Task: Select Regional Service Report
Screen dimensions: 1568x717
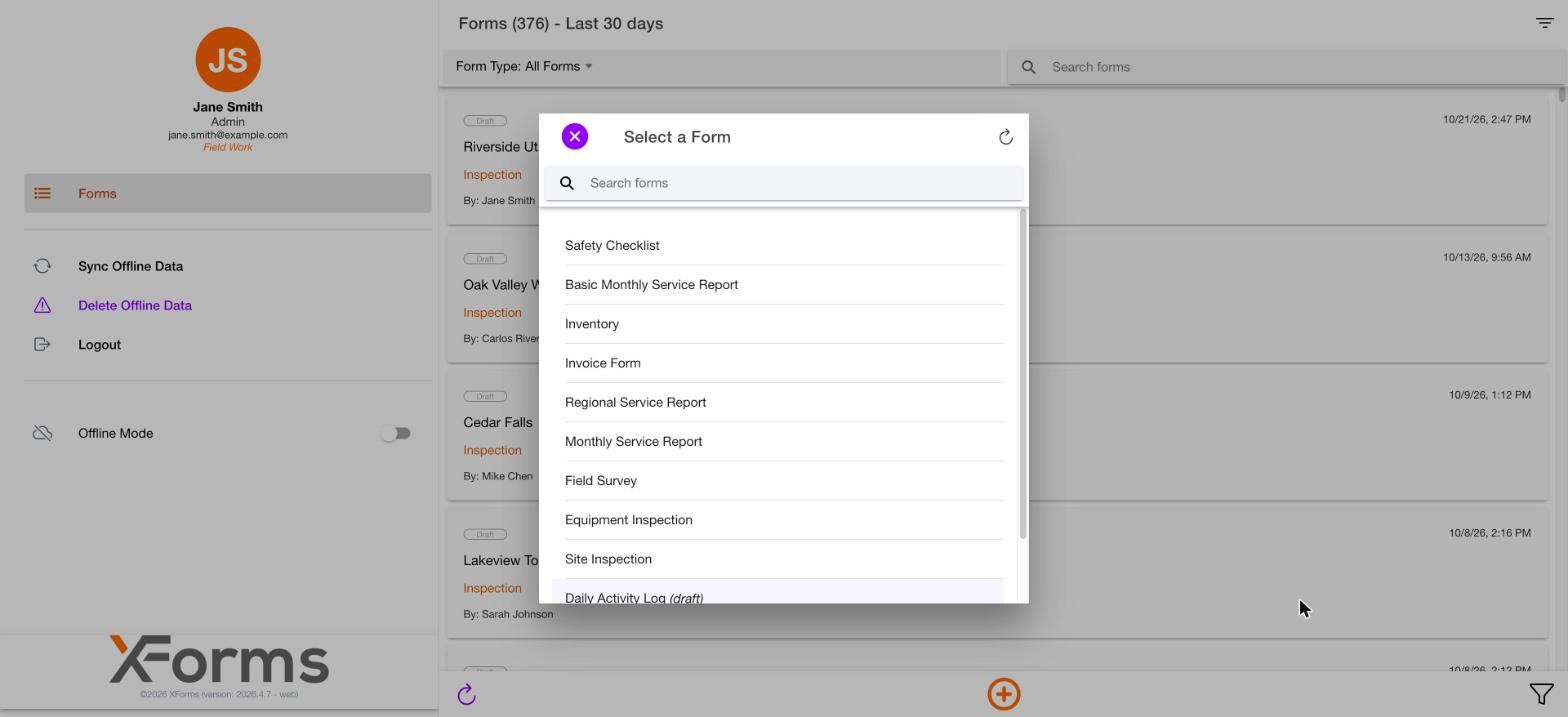Action: (784, 402)
